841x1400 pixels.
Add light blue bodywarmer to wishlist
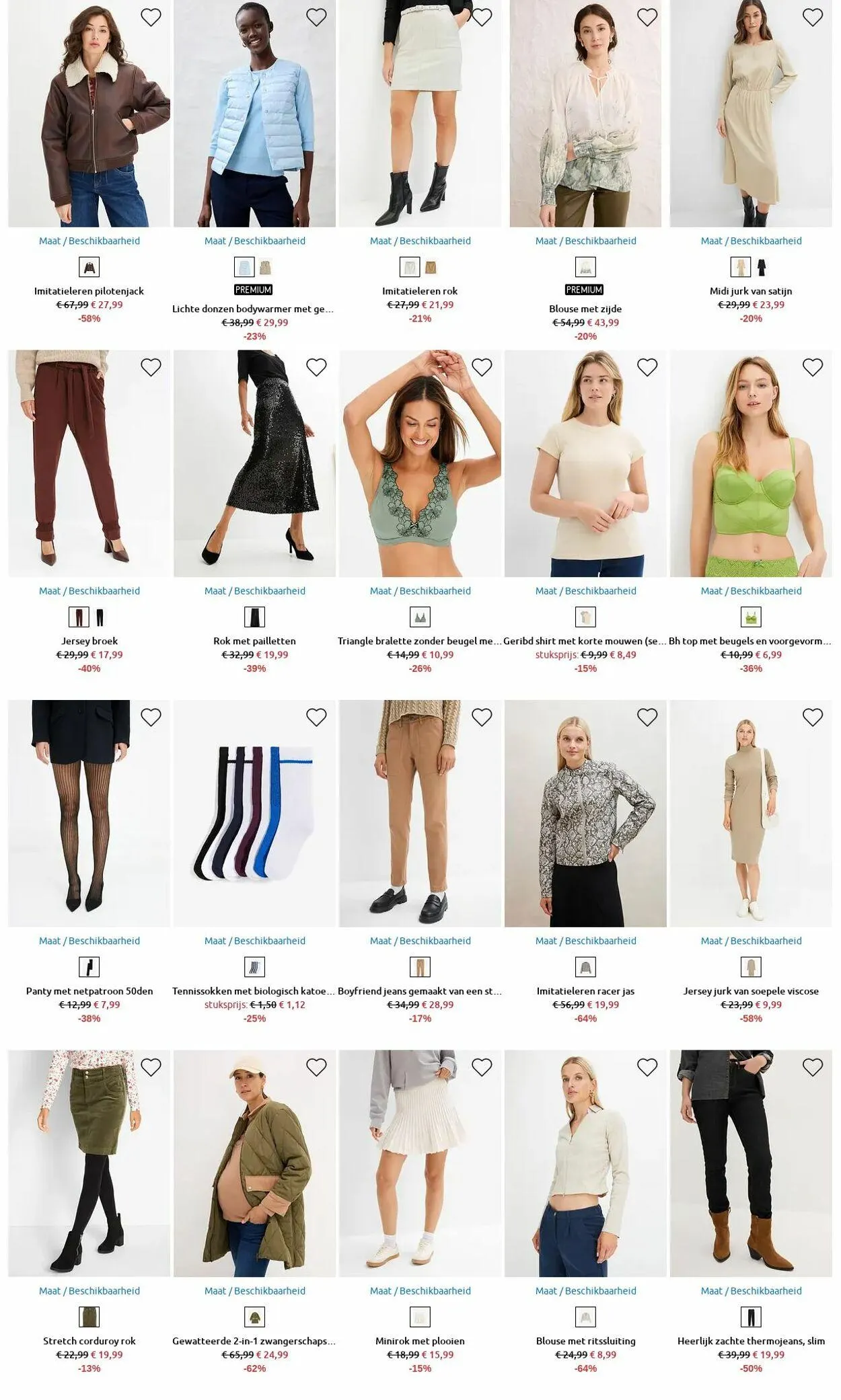tap(316, 17)
